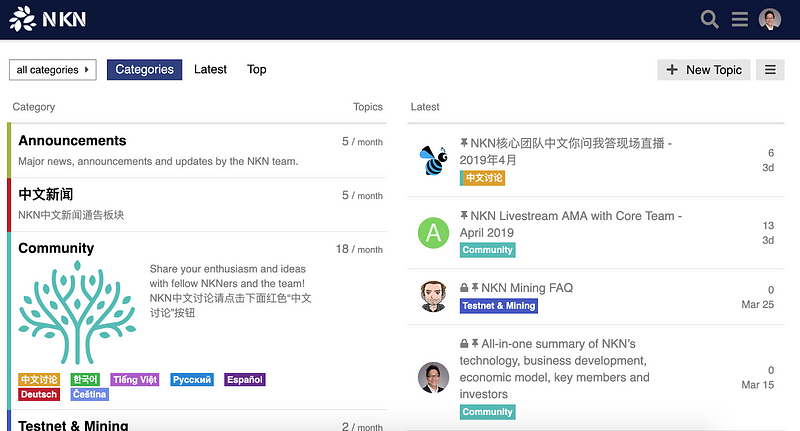Open the Español subcategory tag

pos(245,379)
